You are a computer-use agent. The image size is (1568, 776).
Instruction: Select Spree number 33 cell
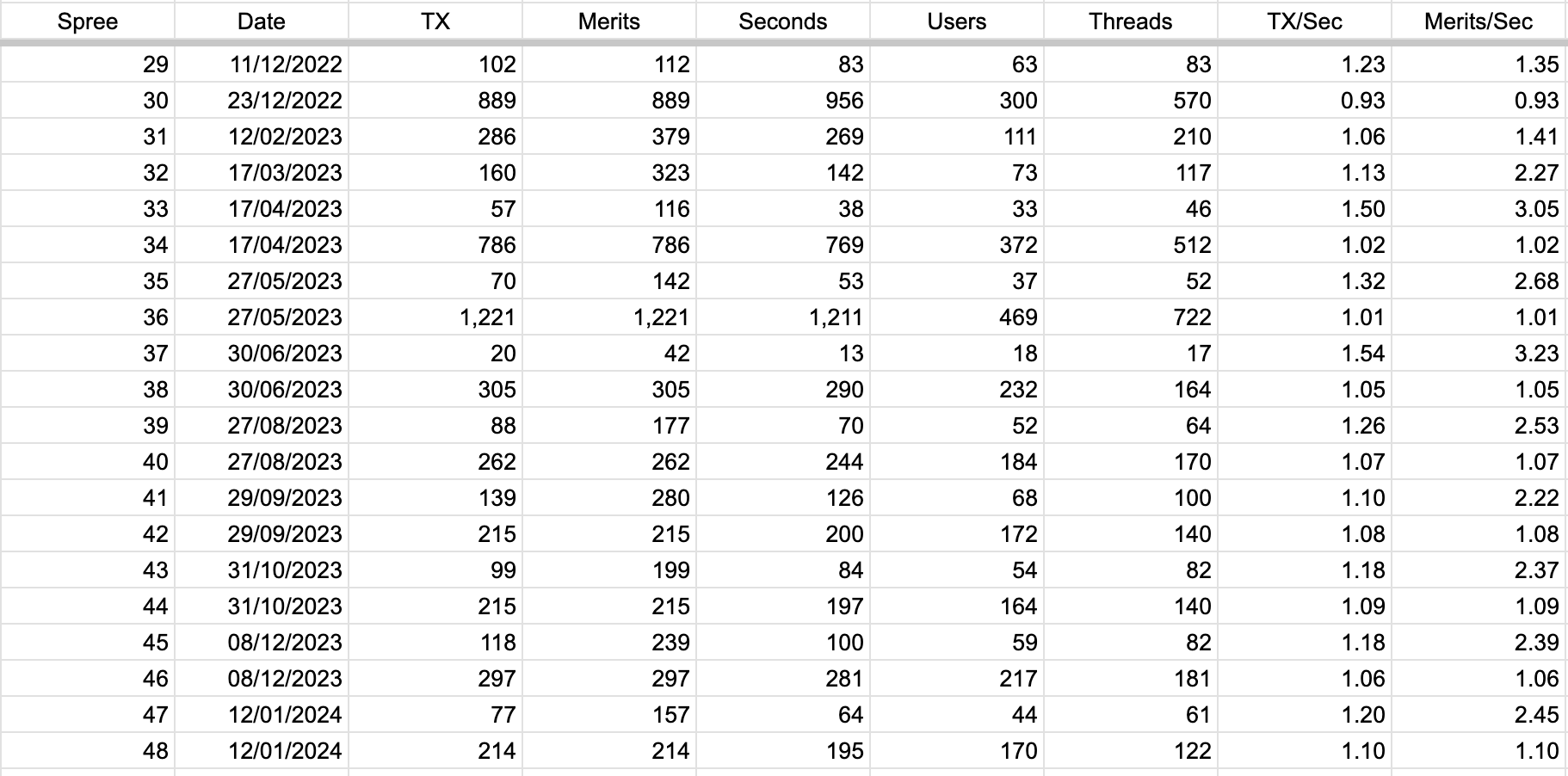click(x=87, y=209)
